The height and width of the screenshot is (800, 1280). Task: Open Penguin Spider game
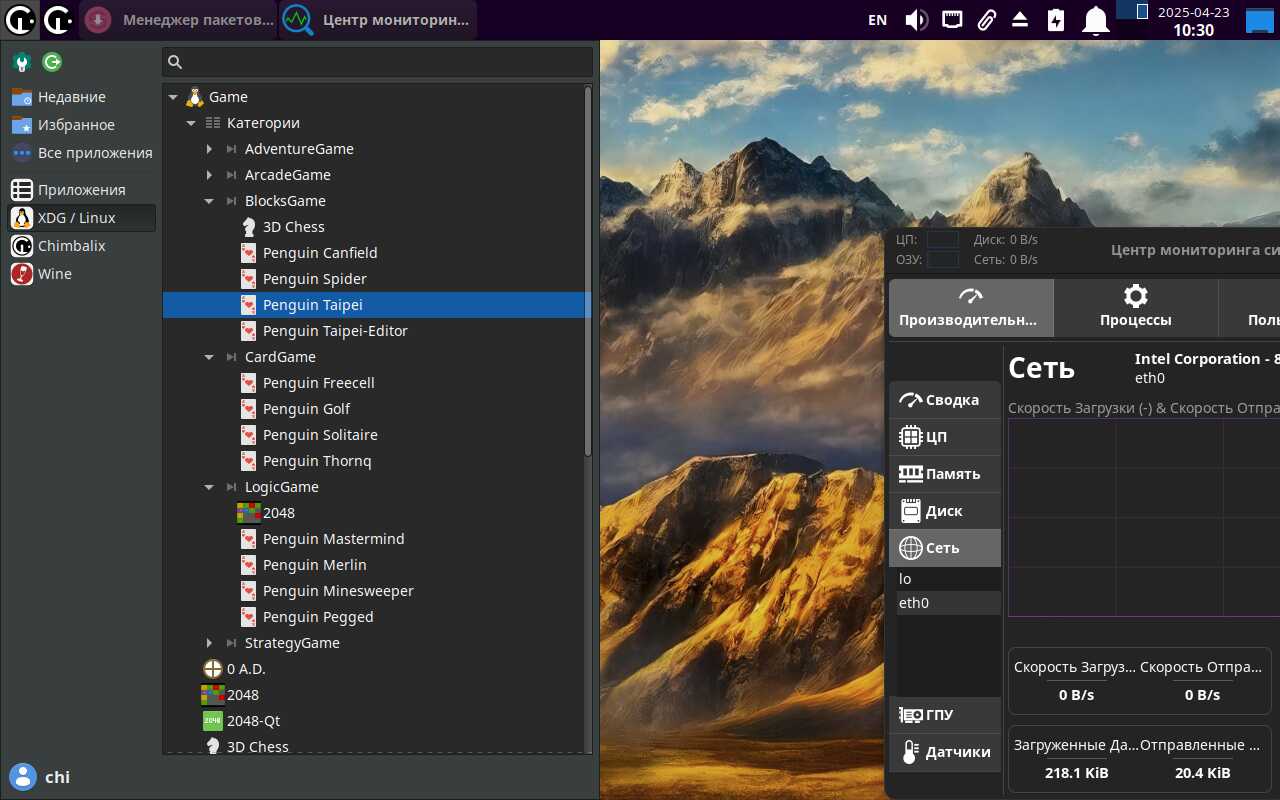[314, 279]
